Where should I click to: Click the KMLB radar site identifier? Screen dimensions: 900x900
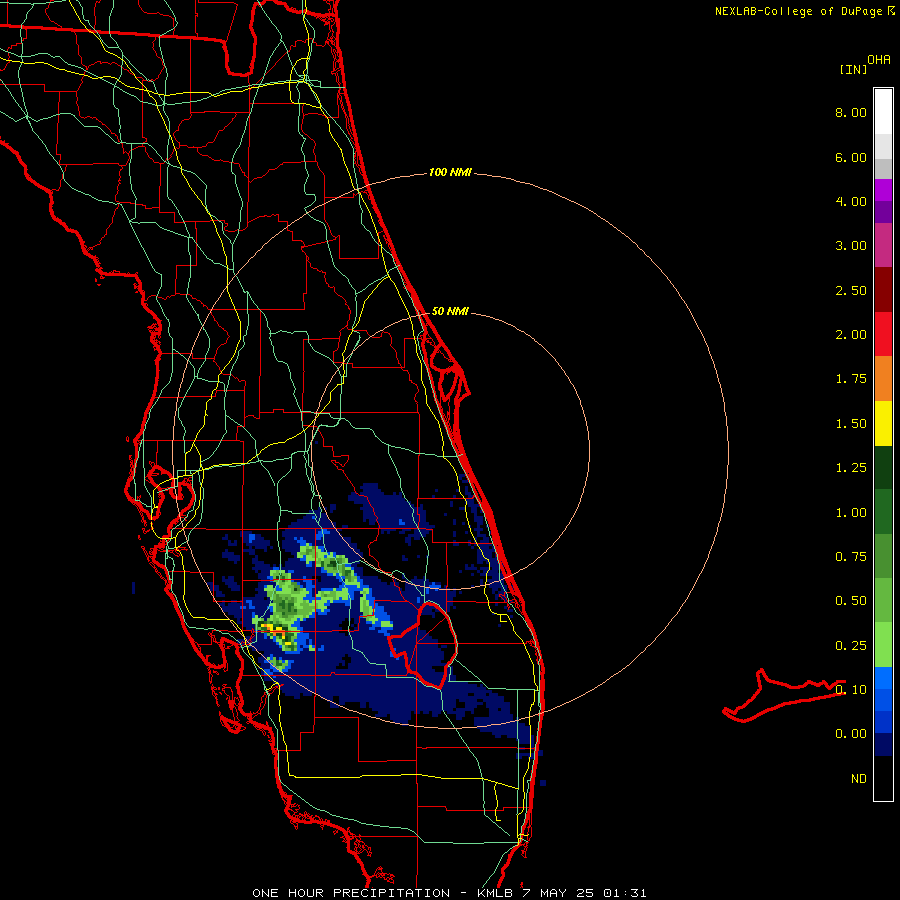click(495, 893)
